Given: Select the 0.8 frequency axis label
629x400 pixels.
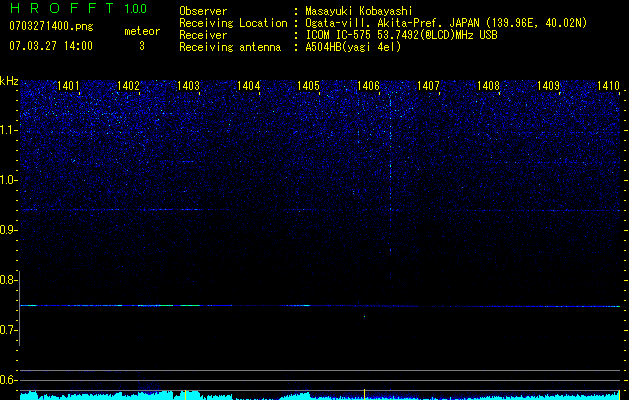Looking at the screenshot, I should point(9,280).
